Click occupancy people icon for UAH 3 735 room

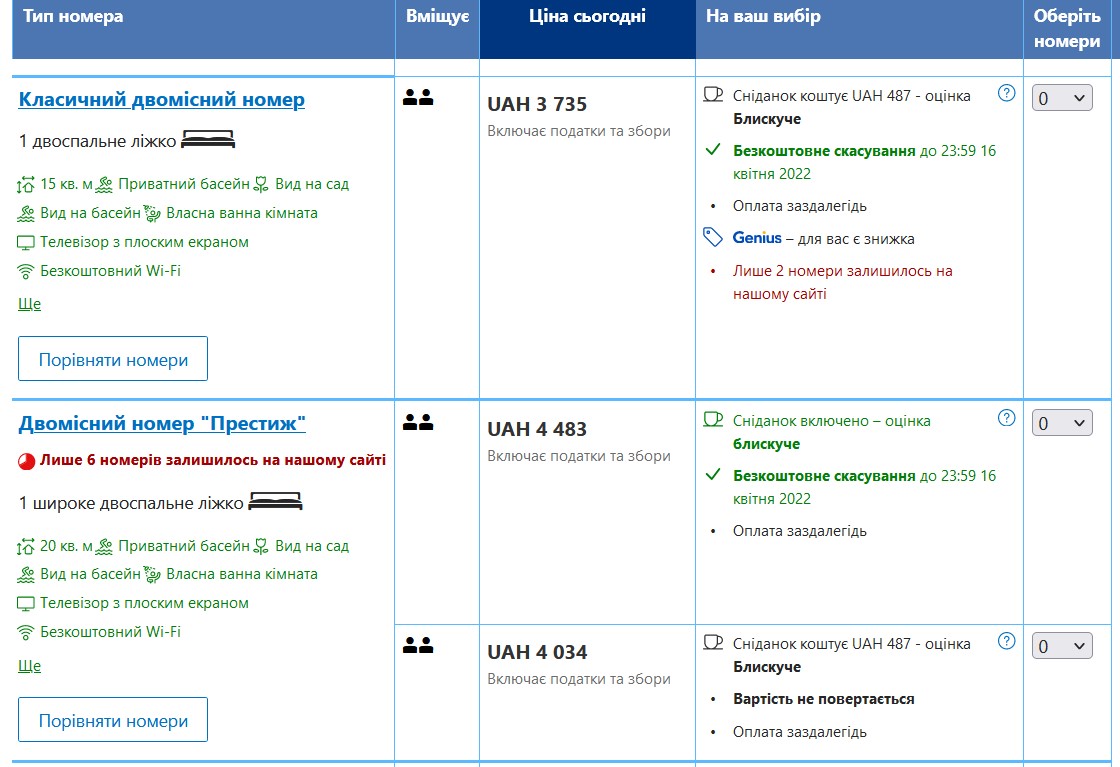(x=418, y=98)
